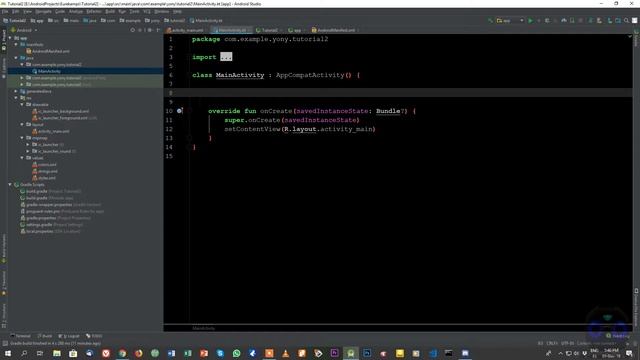Viewport: 640px width, 360px height.
Task: Open WhatsApp from the taskbar
Action: pos(237,353)
